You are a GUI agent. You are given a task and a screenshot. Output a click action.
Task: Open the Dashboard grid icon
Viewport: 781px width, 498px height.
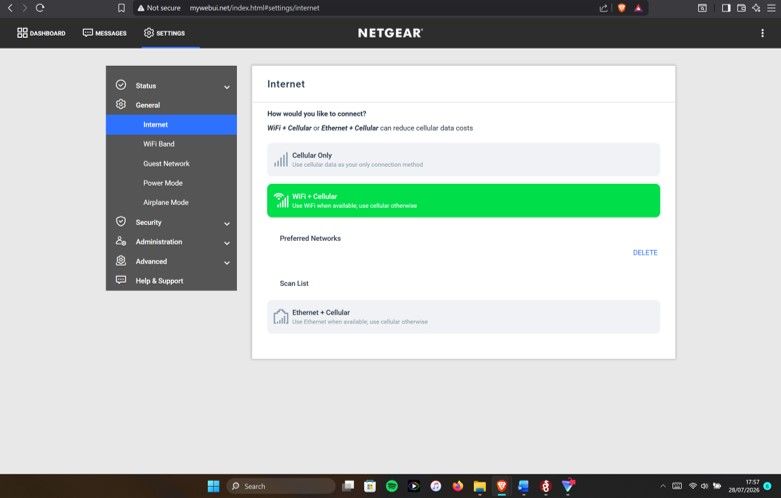22,33
